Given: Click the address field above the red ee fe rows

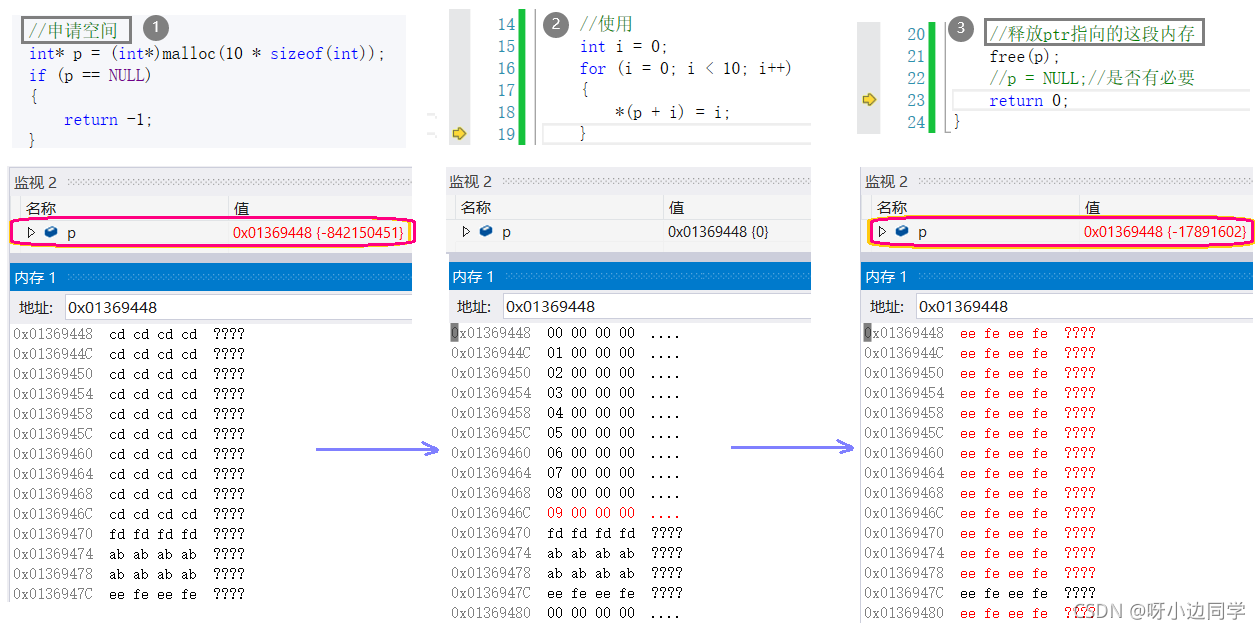Looking at the screenshot, I should tap(1084, 307).
